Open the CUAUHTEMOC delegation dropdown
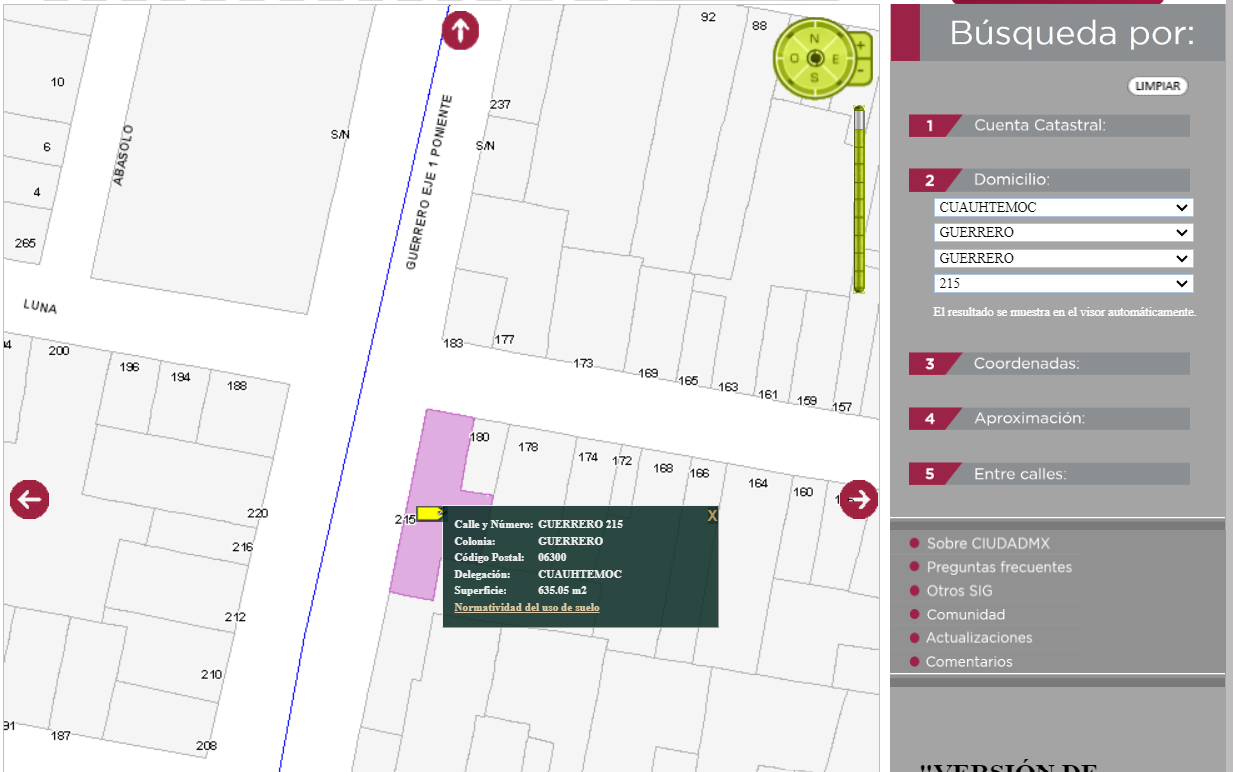Viewport: 1233px width, 772px height. 1063,208
